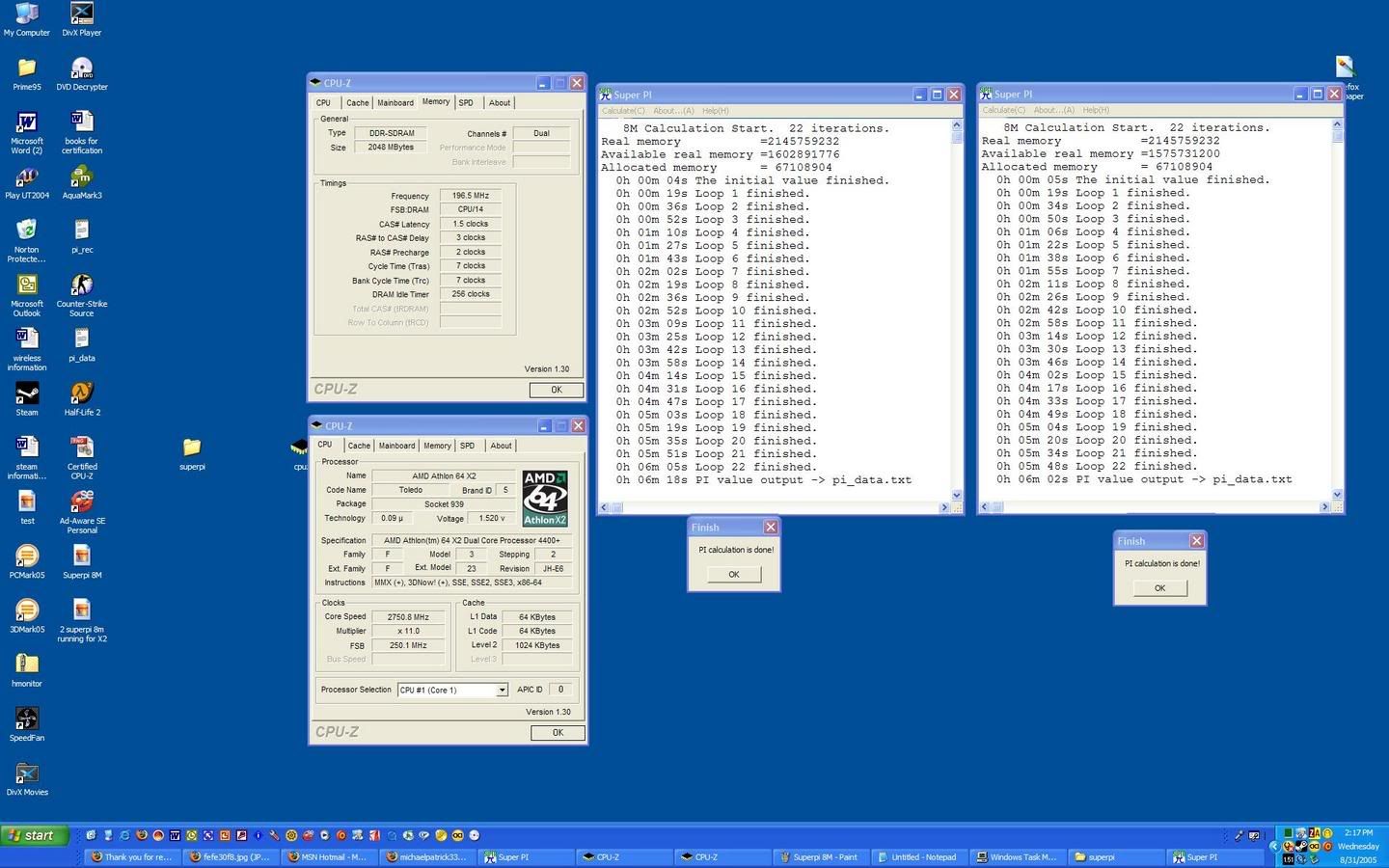The height and width of the screenshot is (868, 1389).
Task: Open the Windows Start menu
Action: pyautogui.click(x=35, y=835)
